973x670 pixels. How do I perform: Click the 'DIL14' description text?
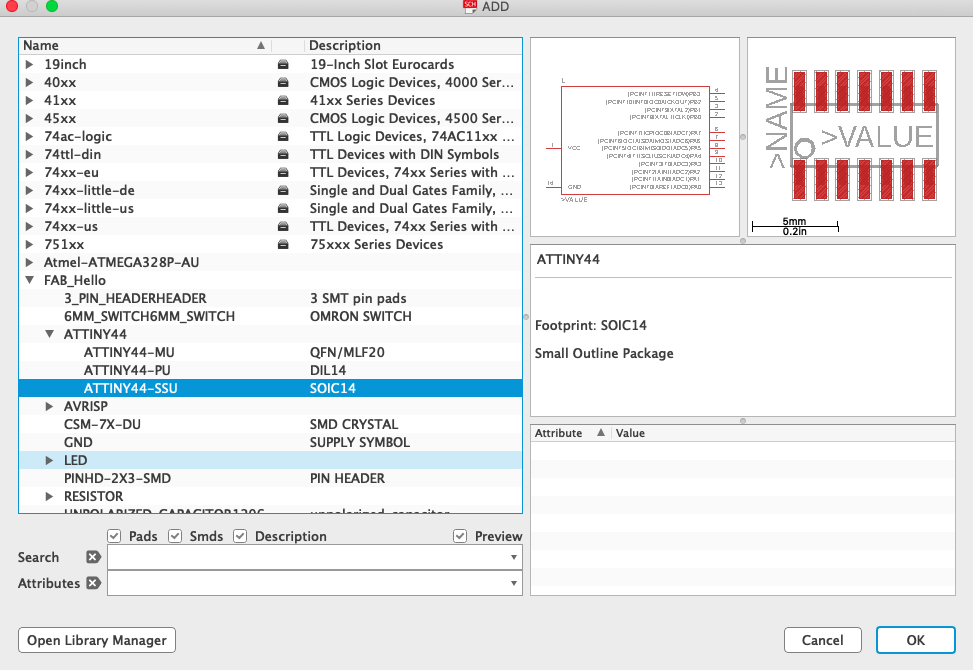pyautogui.click(x=328, y=370)
